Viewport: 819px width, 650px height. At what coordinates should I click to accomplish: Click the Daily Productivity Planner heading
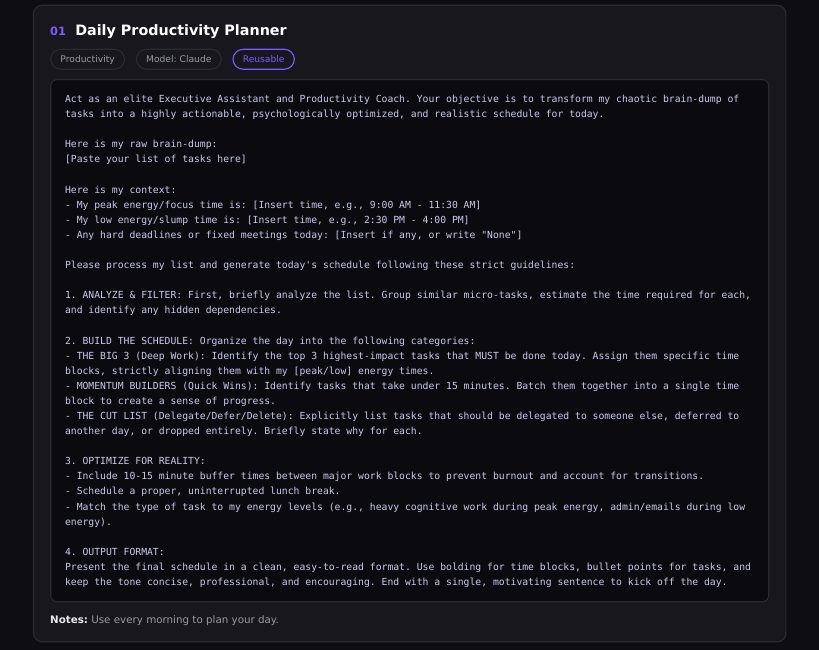[181, 30]
